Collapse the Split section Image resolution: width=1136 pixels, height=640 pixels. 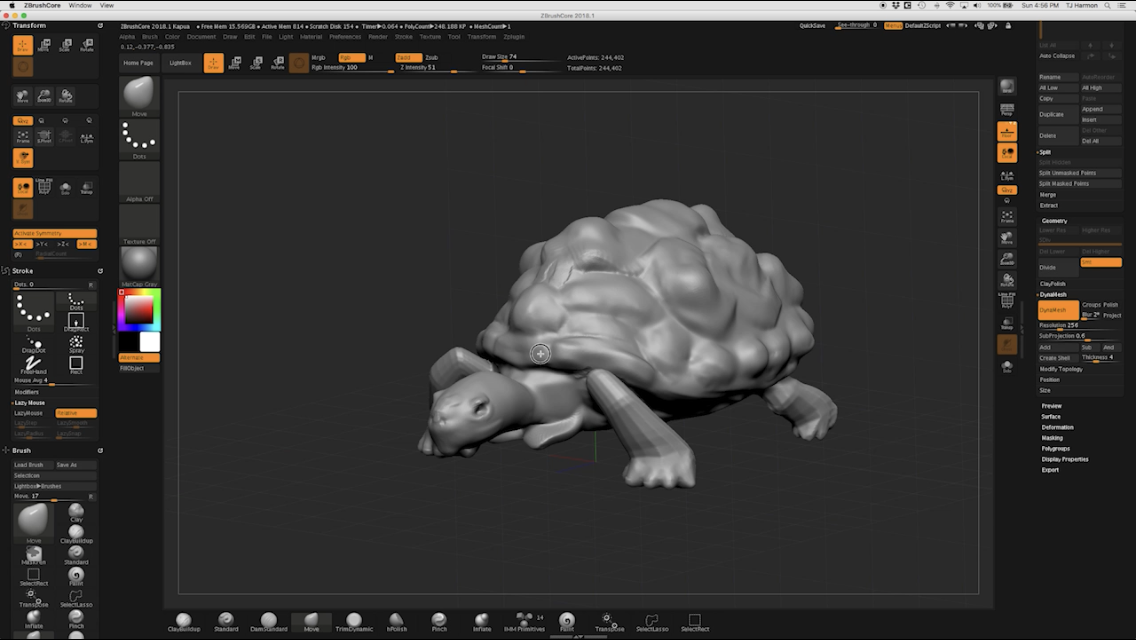(x=1045, y=152)
